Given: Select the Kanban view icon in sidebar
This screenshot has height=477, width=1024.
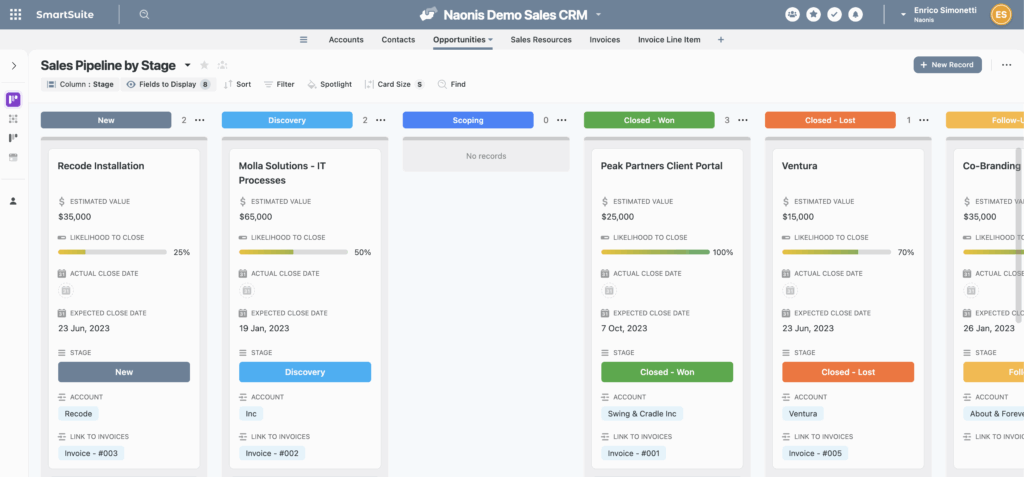Looking at the screenshot, I should click(13, 100).
